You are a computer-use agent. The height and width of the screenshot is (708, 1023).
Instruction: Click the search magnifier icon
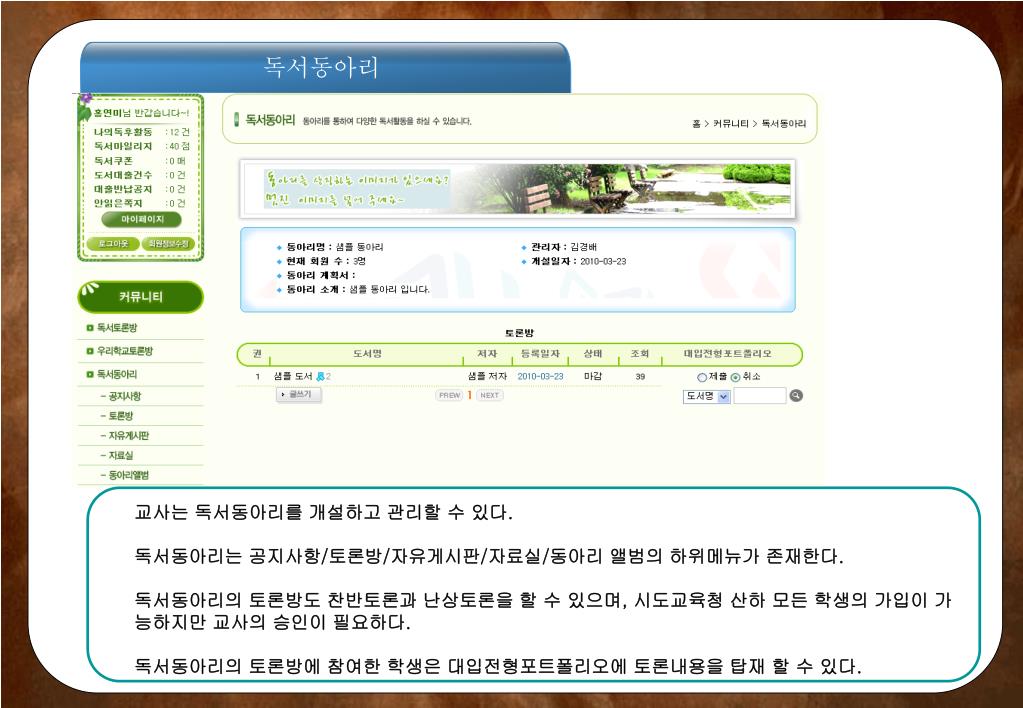[x=796, y=395]
